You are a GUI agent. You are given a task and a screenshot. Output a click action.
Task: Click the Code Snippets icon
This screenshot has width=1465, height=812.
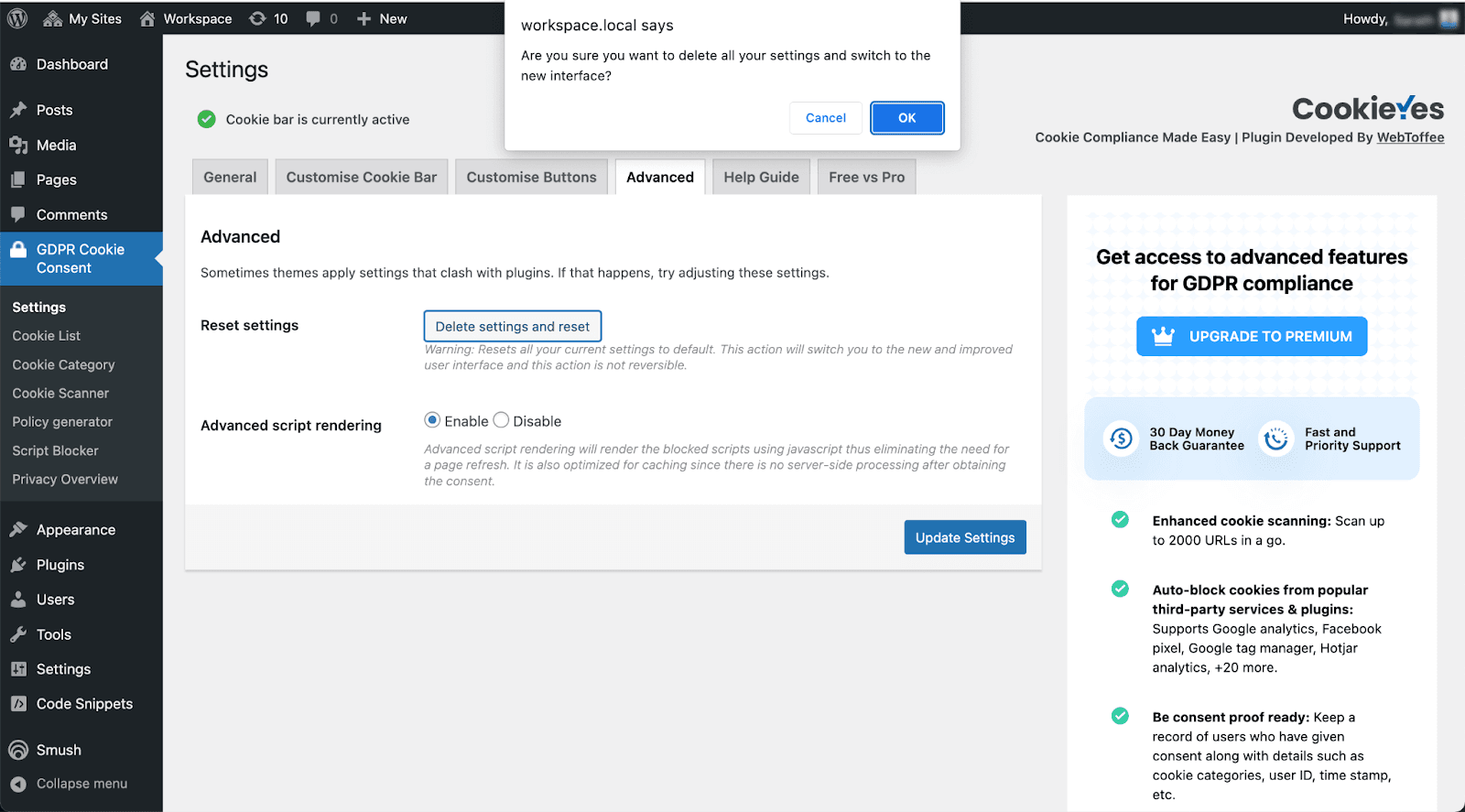tap(18, 704)
